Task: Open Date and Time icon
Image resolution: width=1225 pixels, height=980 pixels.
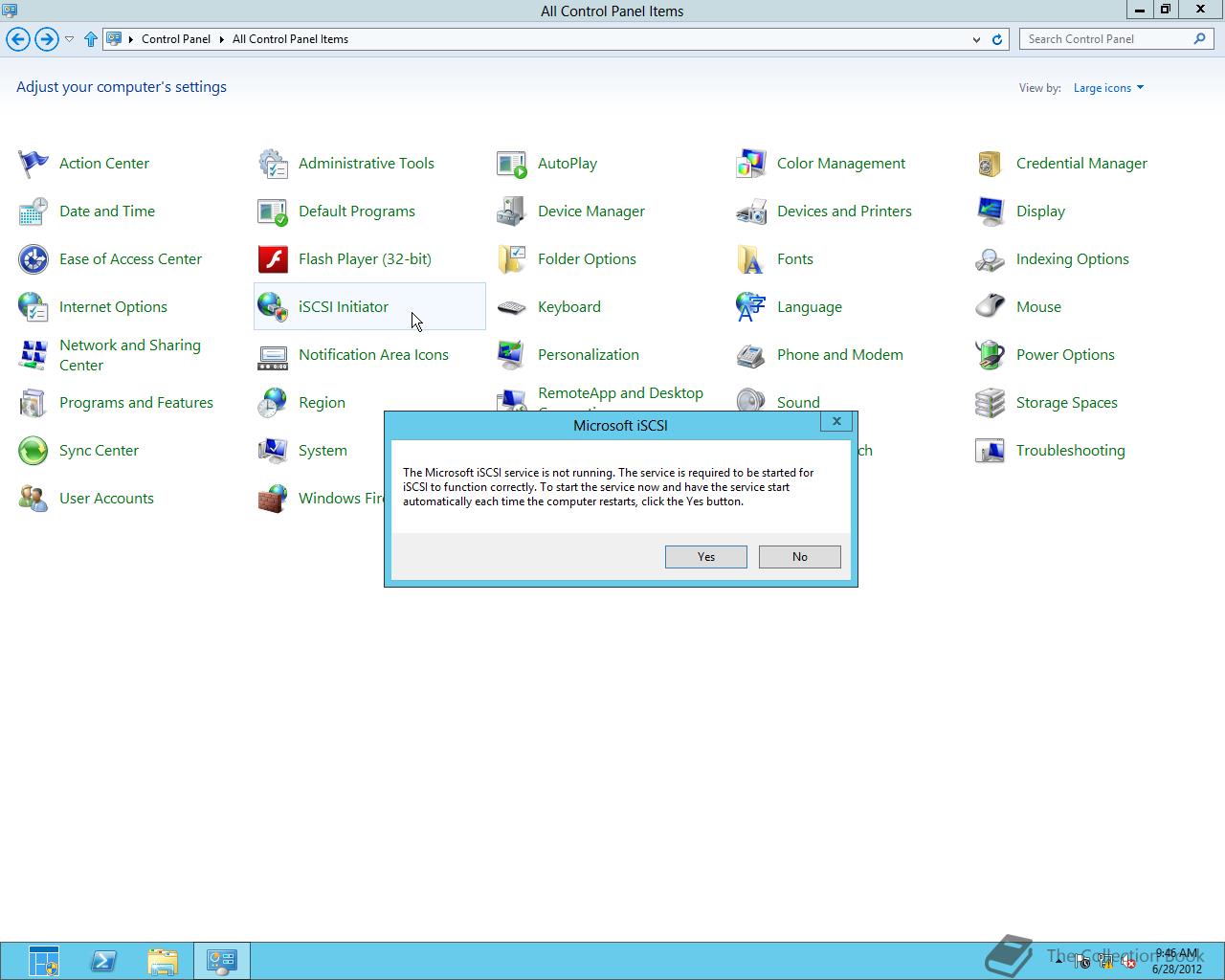Action: [x=33, y=212]
